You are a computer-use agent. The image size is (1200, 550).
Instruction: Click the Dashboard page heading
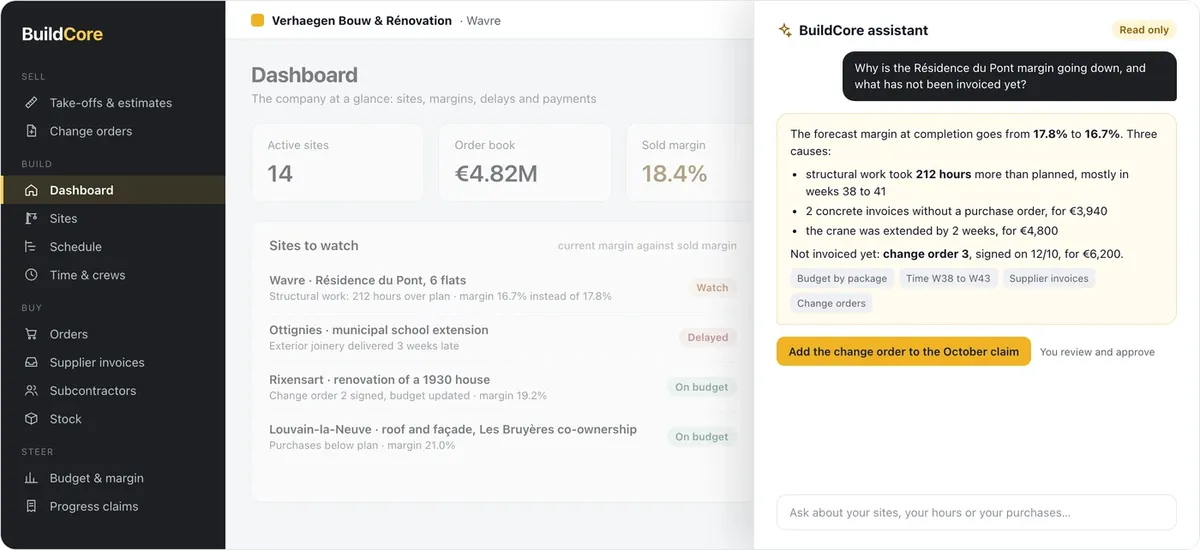304,75
